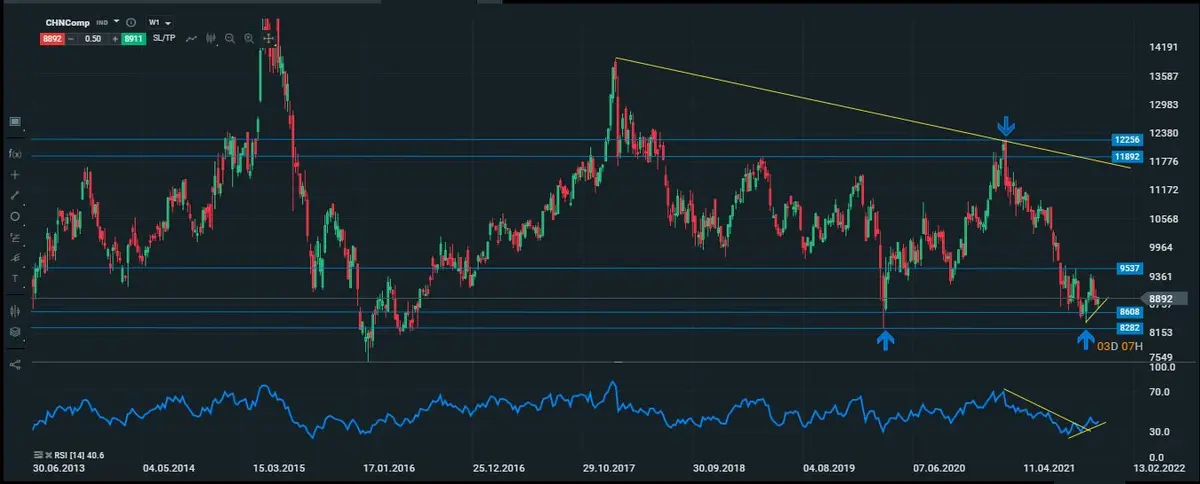
Task: Open the Fibonacci tools icon in the sidebar
Action: pos(15,237)
